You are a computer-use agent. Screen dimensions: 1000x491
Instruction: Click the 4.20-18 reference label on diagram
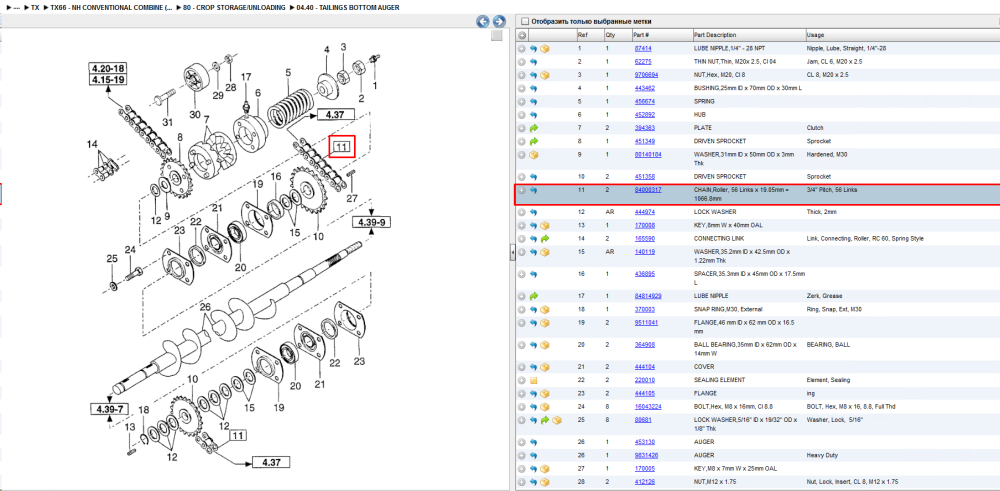[x=107, y=69]
